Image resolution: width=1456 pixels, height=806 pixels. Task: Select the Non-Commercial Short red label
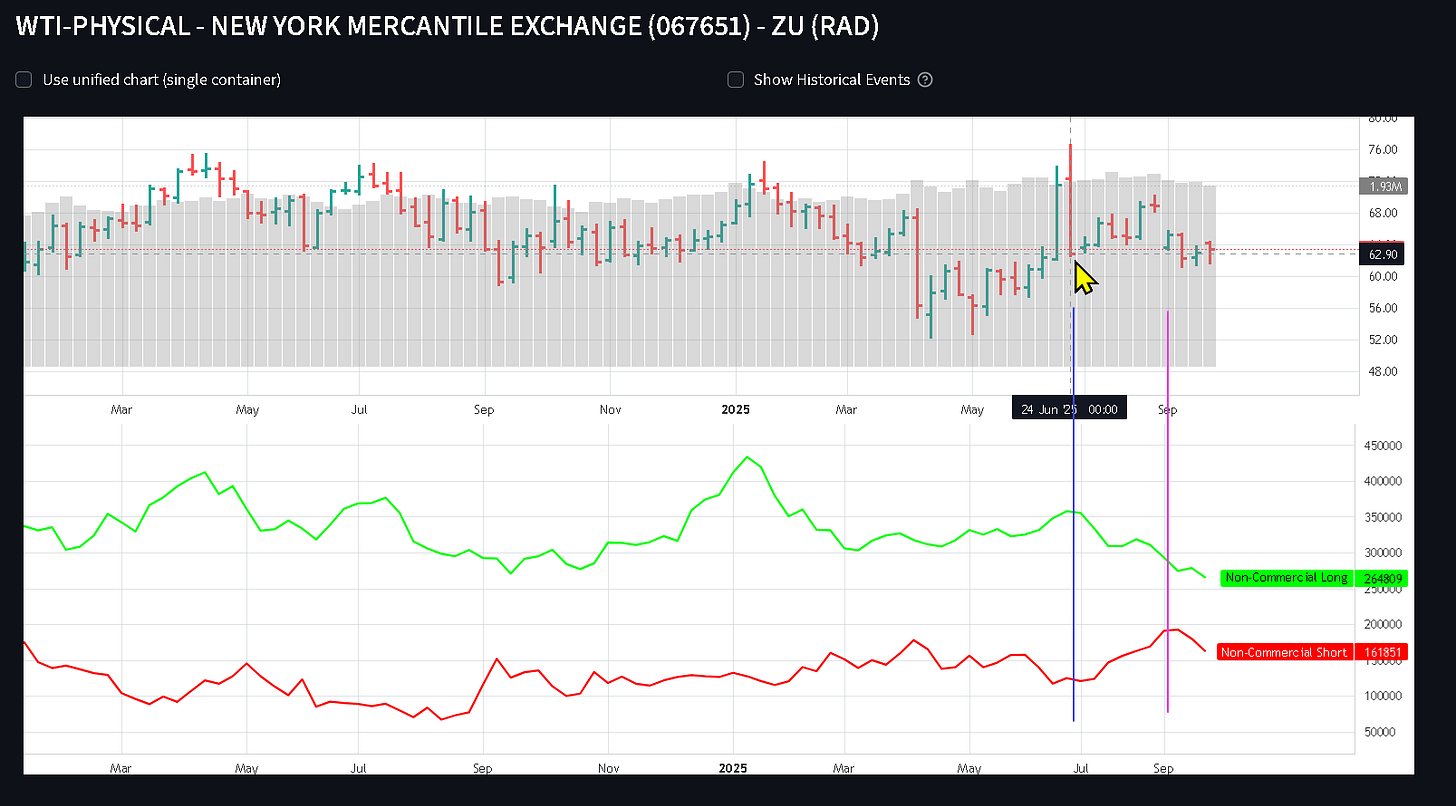(x=1284, y=652)
